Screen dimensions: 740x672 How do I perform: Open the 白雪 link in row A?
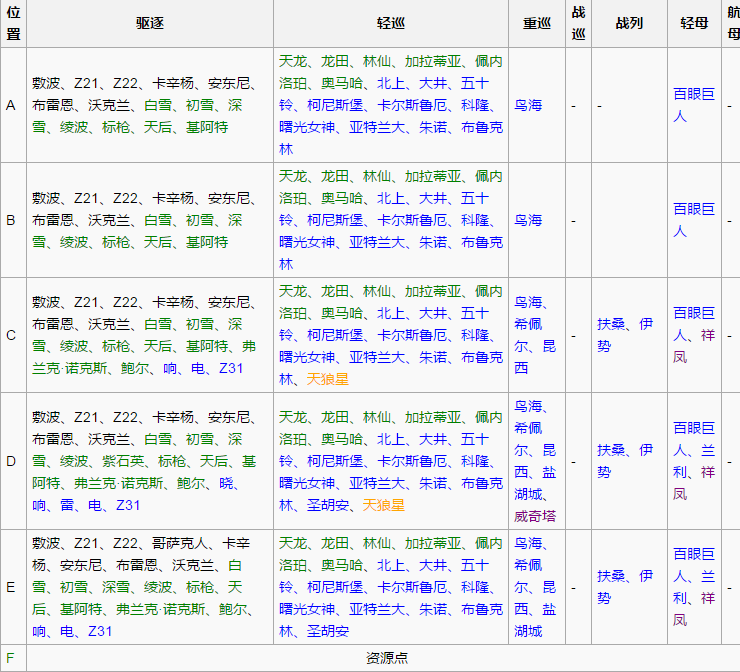pos(158,105)
